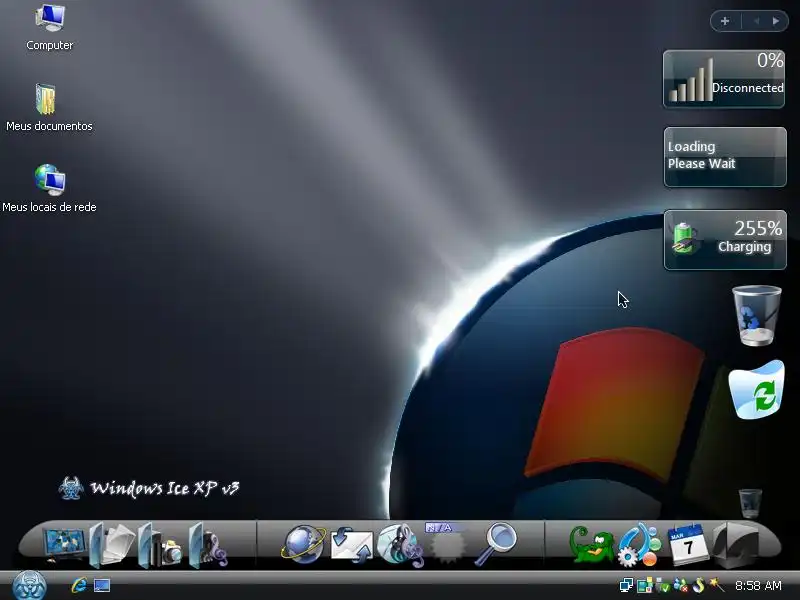Screen dimensions: 800x600
Task: Open the Meus documentos folder icon
Action: click(x=49, y=108)
